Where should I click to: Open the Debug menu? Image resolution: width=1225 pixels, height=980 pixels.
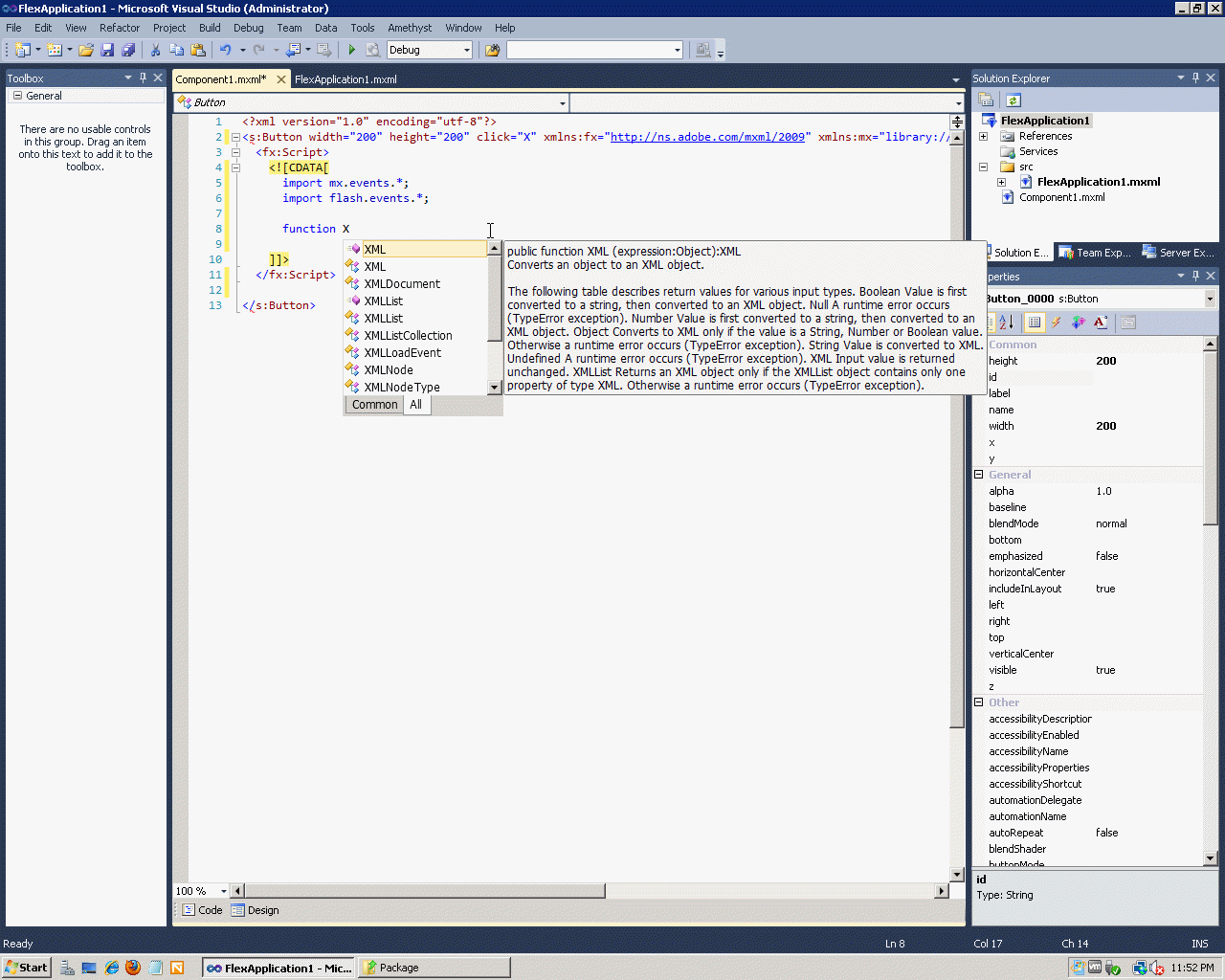(x=248, y=28)
